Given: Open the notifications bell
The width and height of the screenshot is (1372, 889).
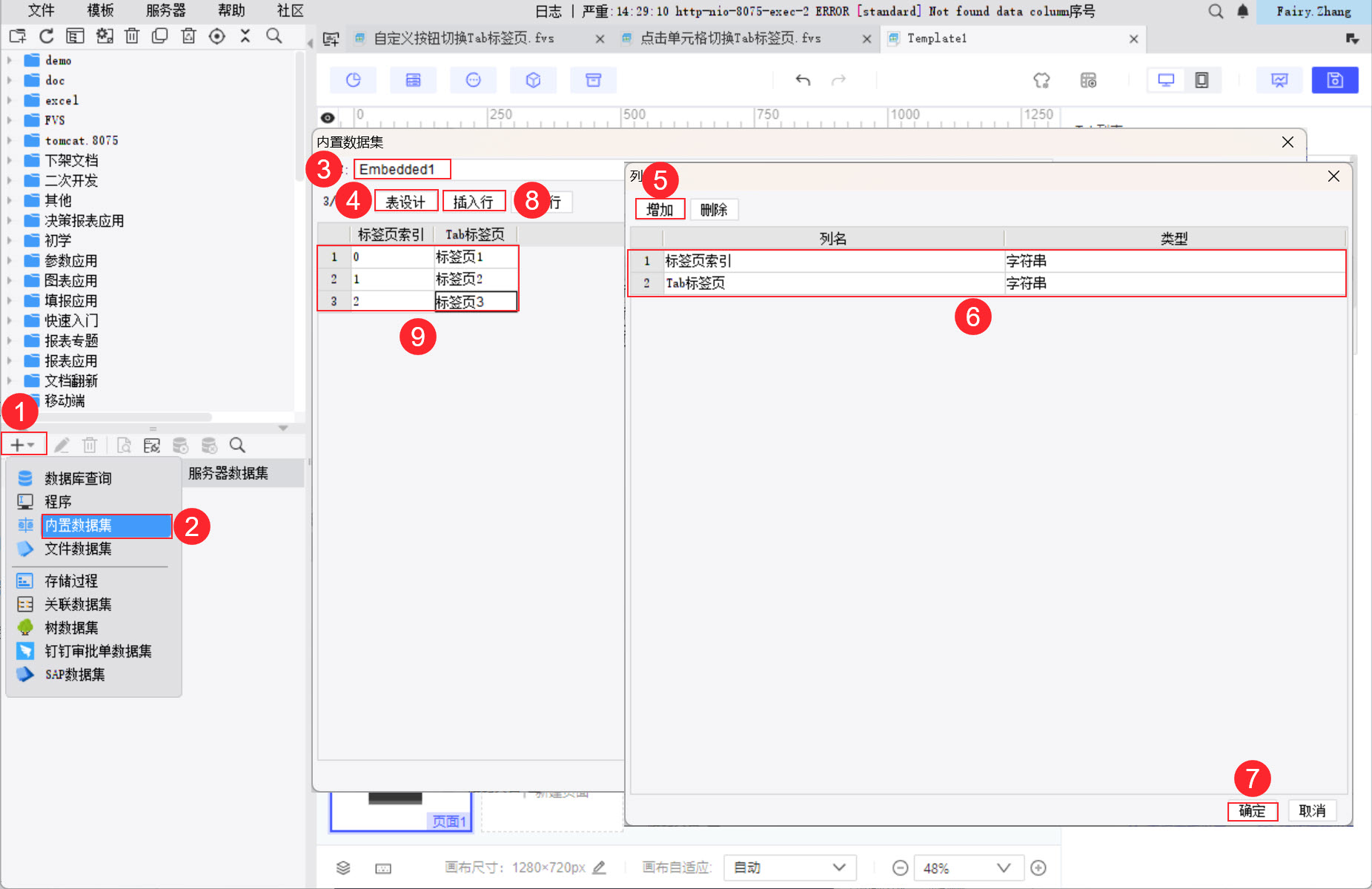Looking at the screenshot, I should tap(1243, 11).
